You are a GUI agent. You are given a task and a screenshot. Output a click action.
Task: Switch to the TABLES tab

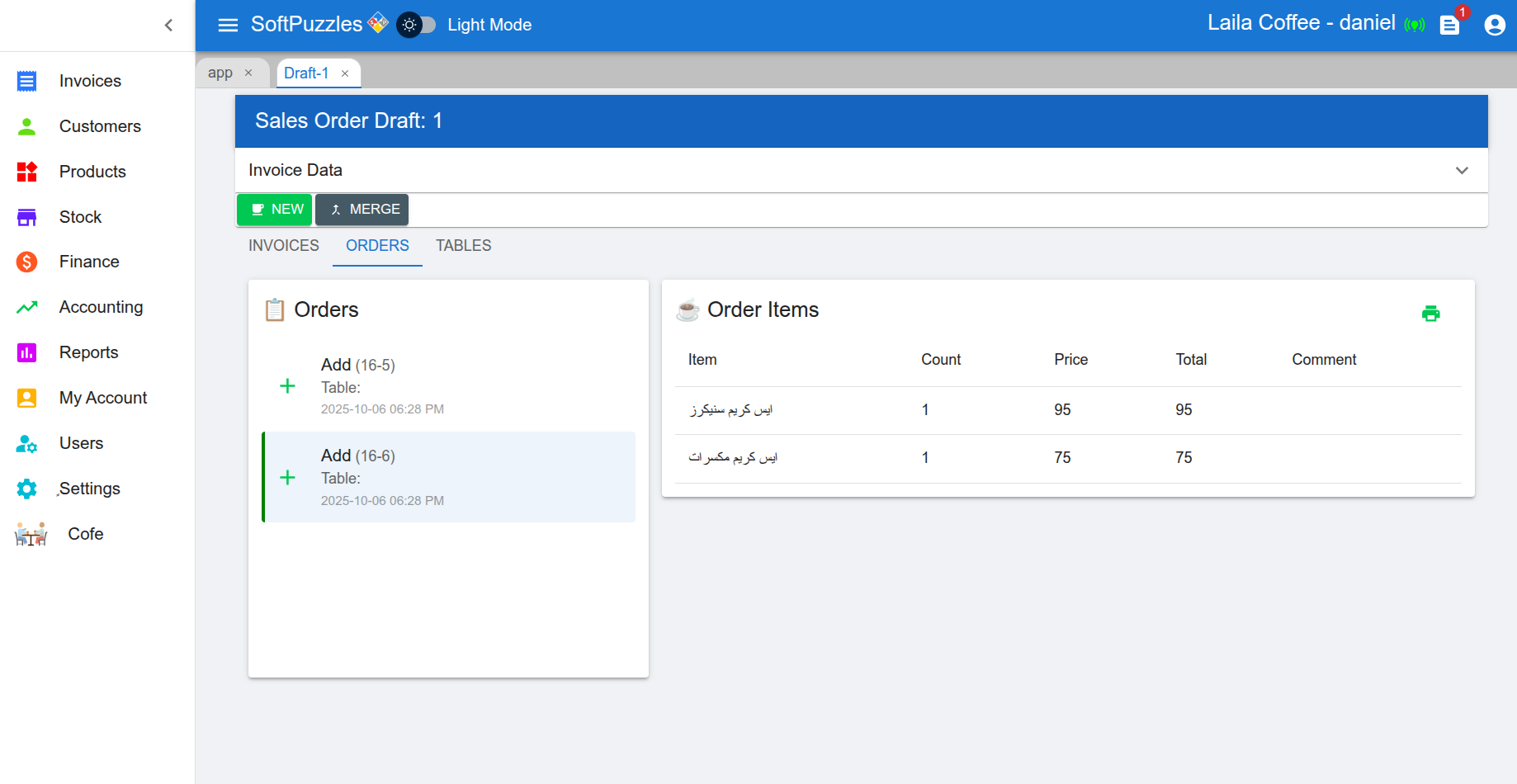click(463, 246)
